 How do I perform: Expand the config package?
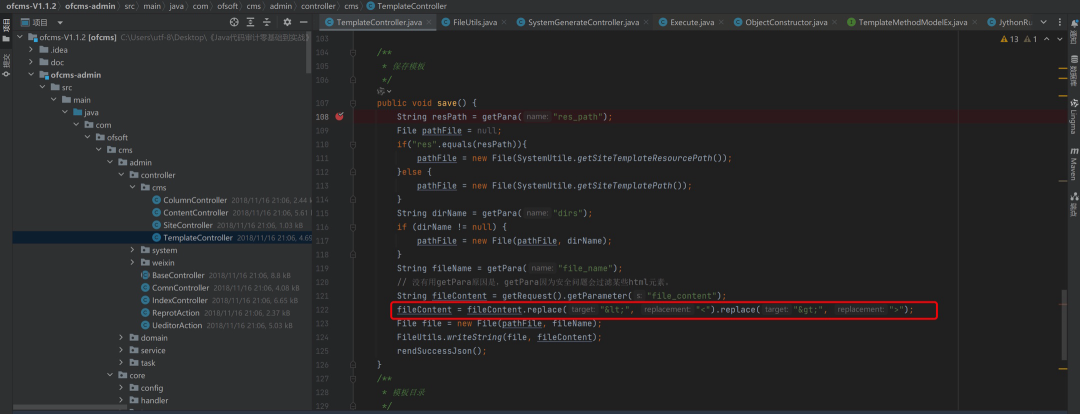pyautogui.click(x=121, y=388)
